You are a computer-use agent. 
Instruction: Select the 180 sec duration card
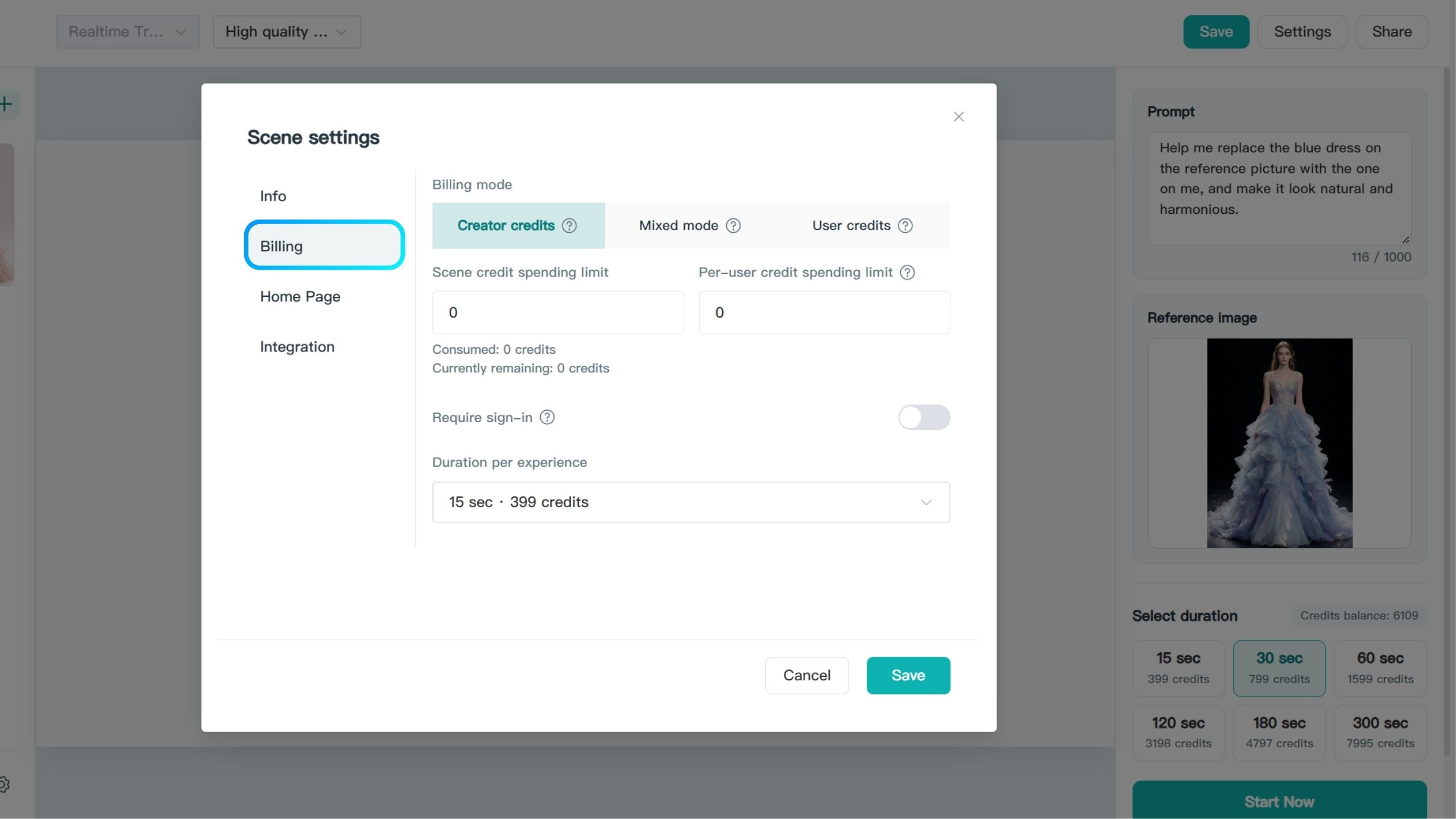[x=1279, y=733]
